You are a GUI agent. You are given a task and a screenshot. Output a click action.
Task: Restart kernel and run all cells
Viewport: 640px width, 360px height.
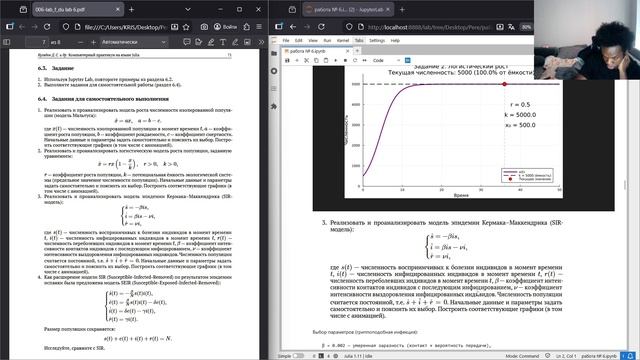click(x=364, y=60)
